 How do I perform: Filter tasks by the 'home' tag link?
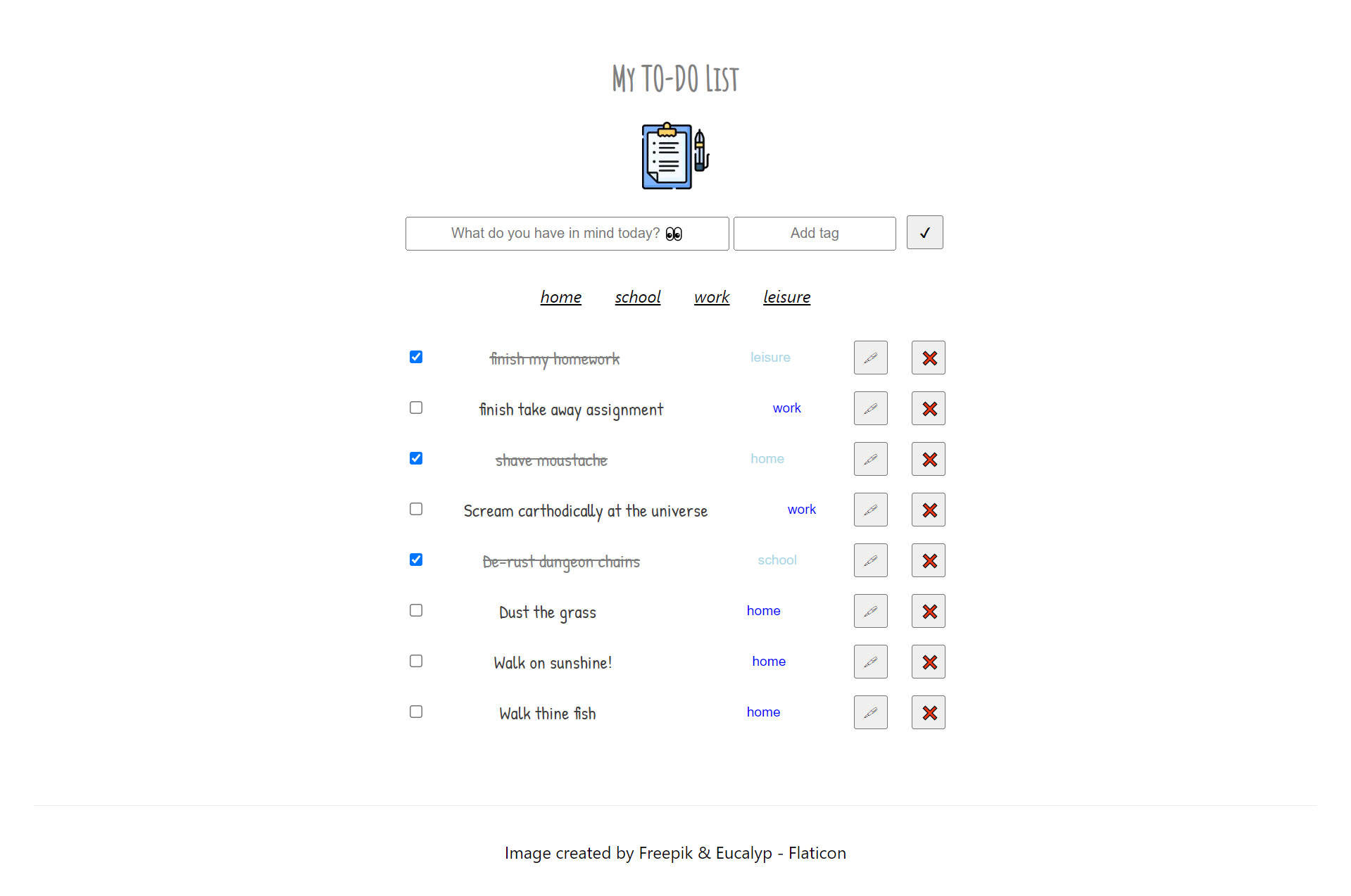(x=561, y=297)
